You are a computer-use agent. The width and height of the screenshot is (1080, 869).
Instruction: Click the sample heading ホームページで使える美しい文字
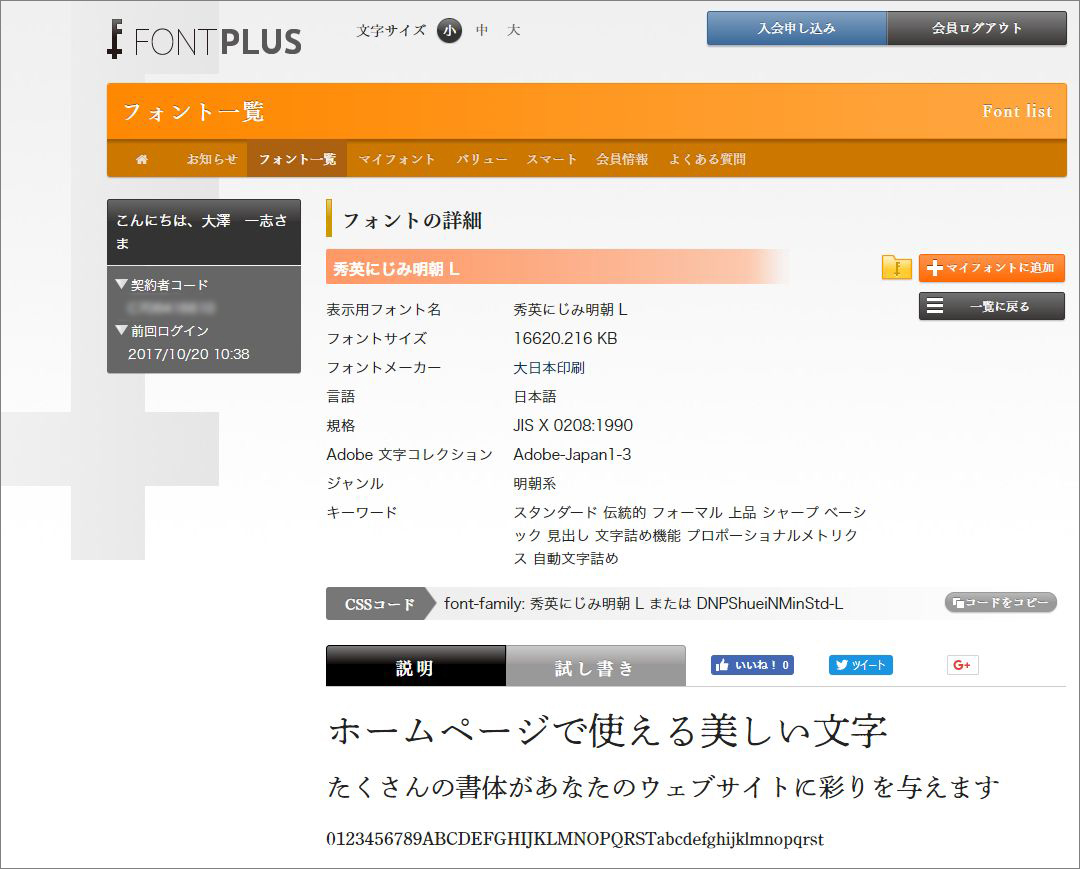pyautogui.click(x=608, y=731)
